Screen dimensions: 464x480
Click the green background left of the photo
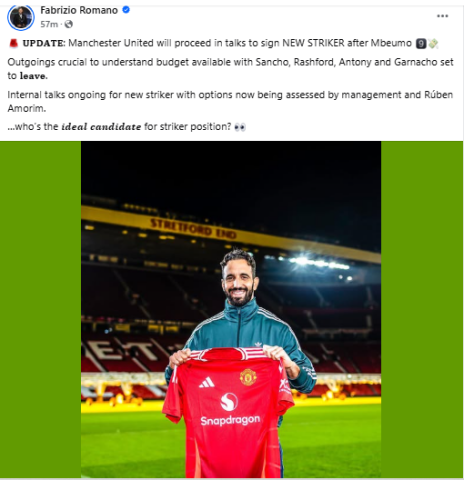coord(40,309)
